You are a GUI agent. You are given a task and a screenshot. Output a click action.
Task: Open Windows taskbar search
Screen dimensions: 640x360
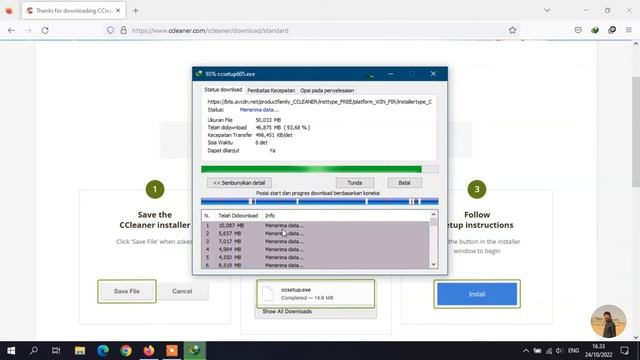pyautogui.click(x=34, y=351)
